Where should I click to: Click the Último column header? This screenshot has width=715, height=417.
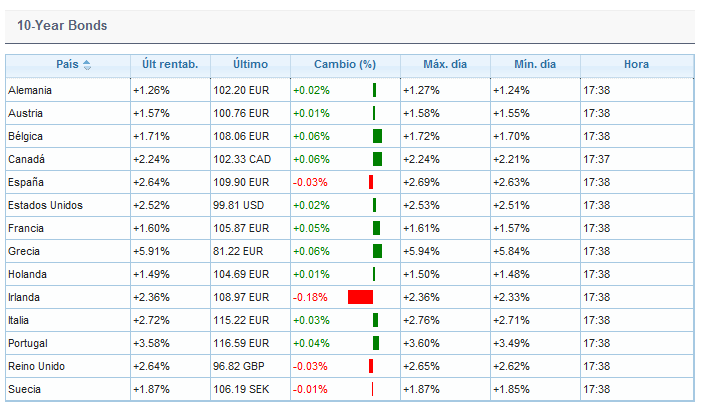click(250, 65)
